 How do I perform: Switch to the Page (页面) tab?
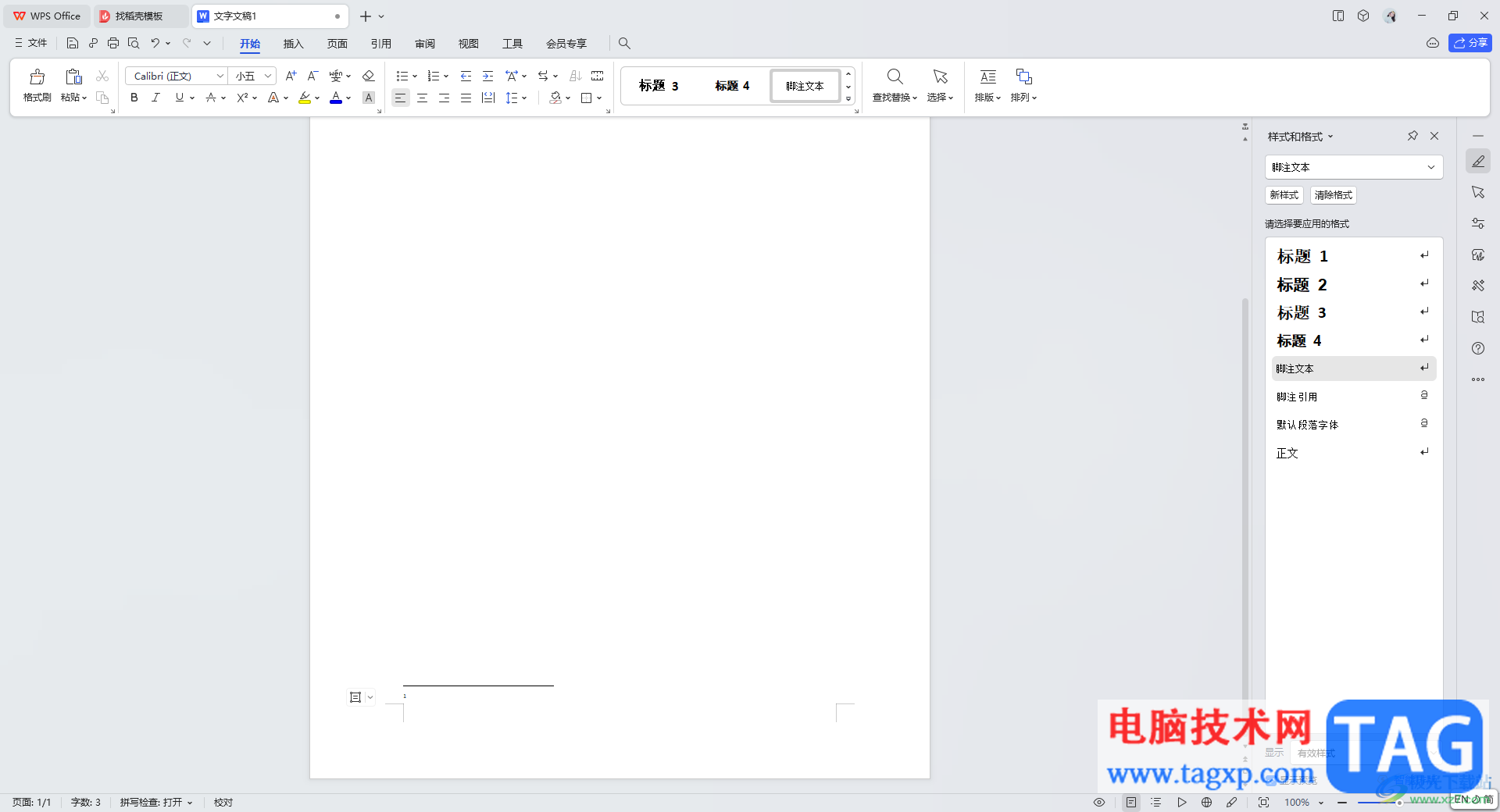pyautogui.click(x=337, y=44)
